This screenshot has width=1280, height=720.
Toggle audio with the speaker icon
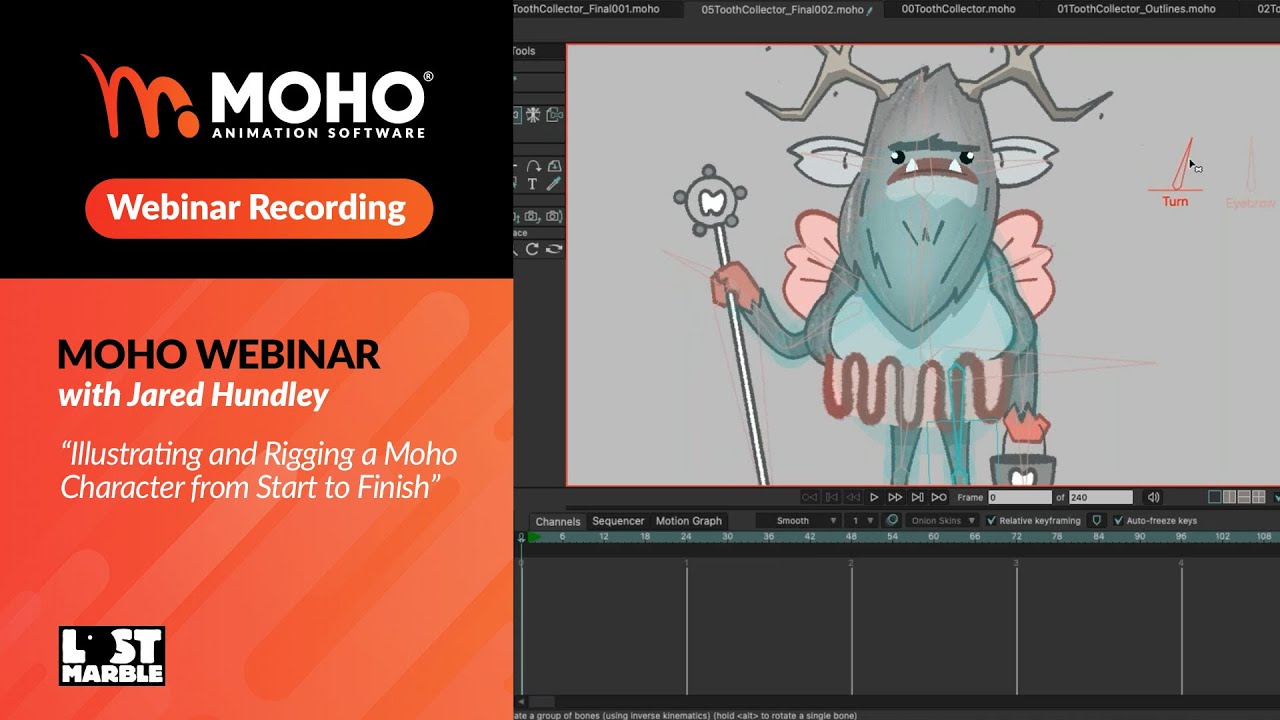1153,497
